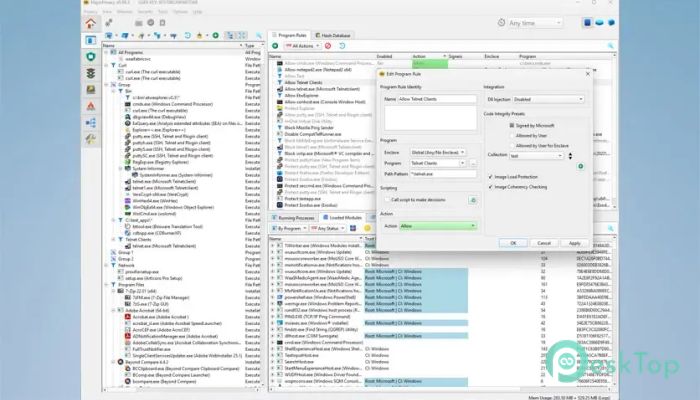Click the red disable-rule icon
The image size is (700, 400).
(x=328, y=46)
